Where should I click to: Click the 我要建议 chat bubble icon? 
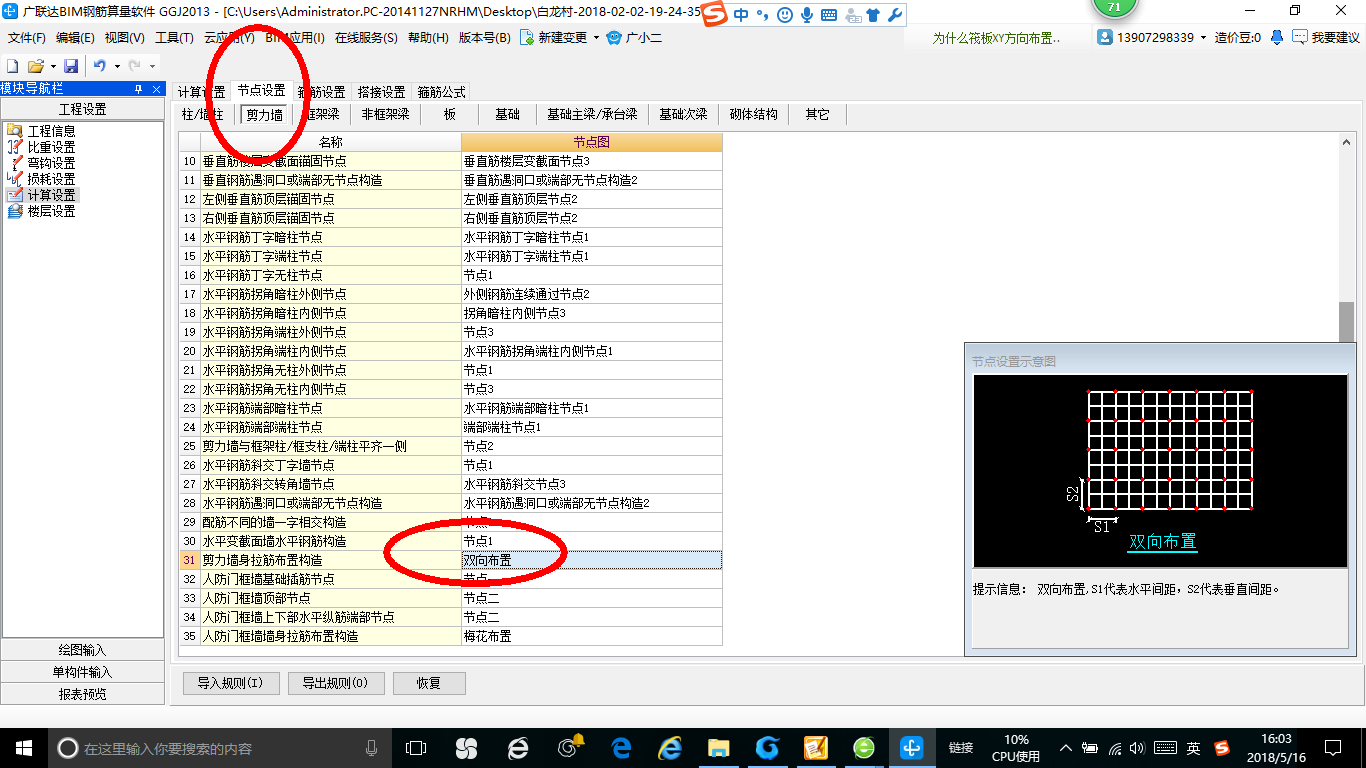pos(1300,37)
